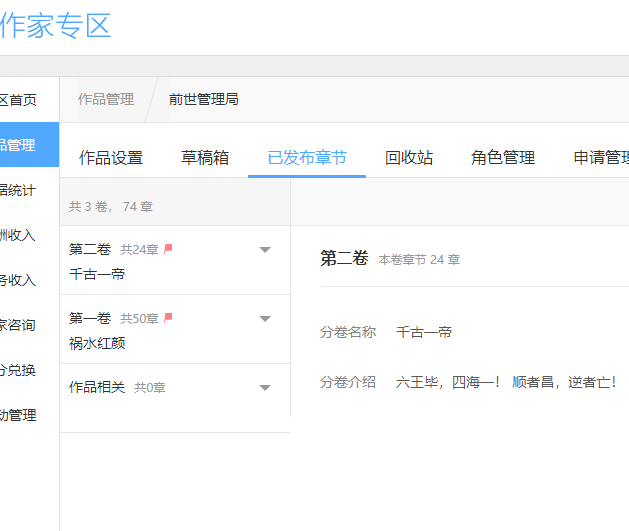This screenshot has width=629, height=531.
Task: Click the 前世管理局 breadcrumb title
Action: pyautogui.click(x=204, y=99)
